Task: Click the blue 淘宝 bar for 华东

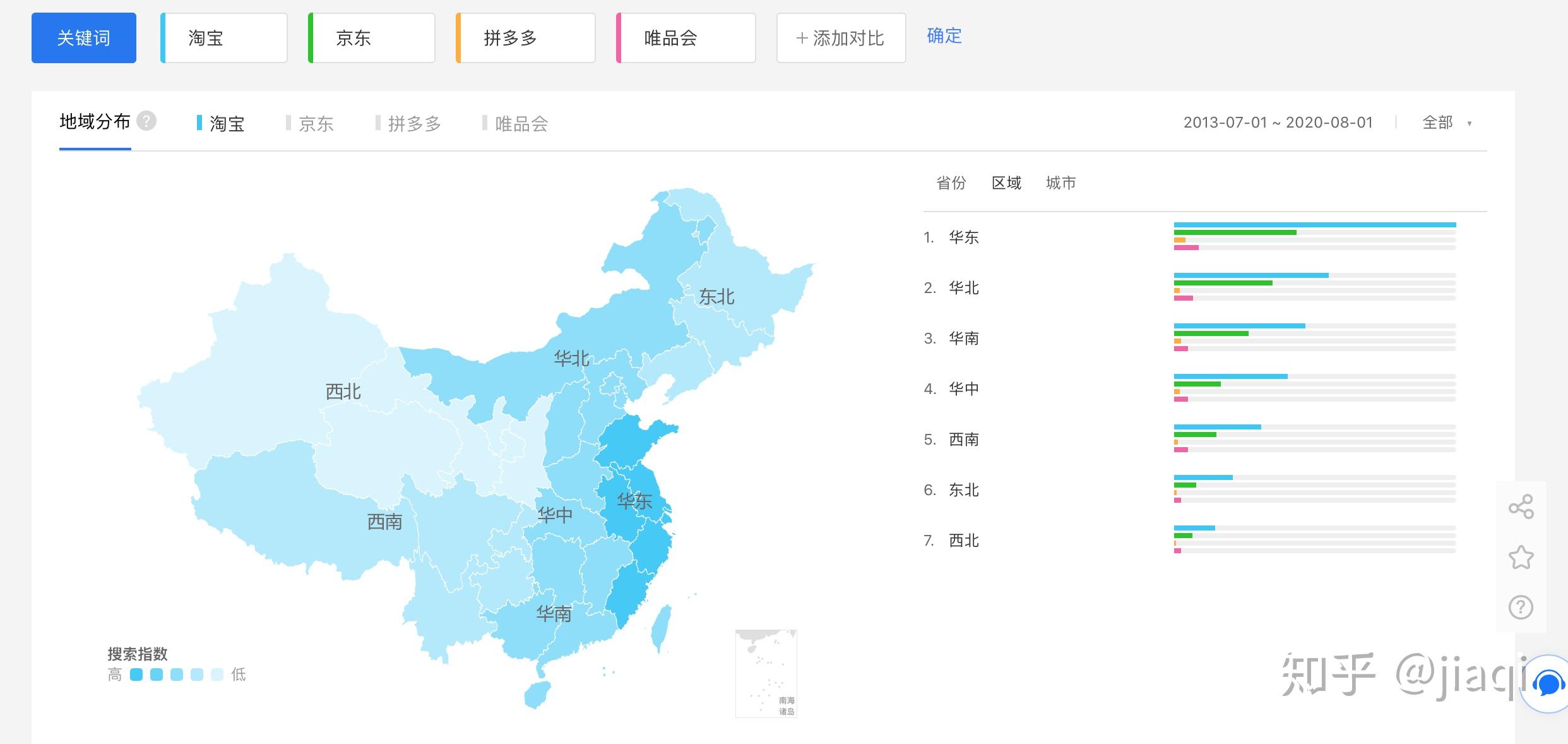Action: pyautogui.click(x=1315, y=225)
